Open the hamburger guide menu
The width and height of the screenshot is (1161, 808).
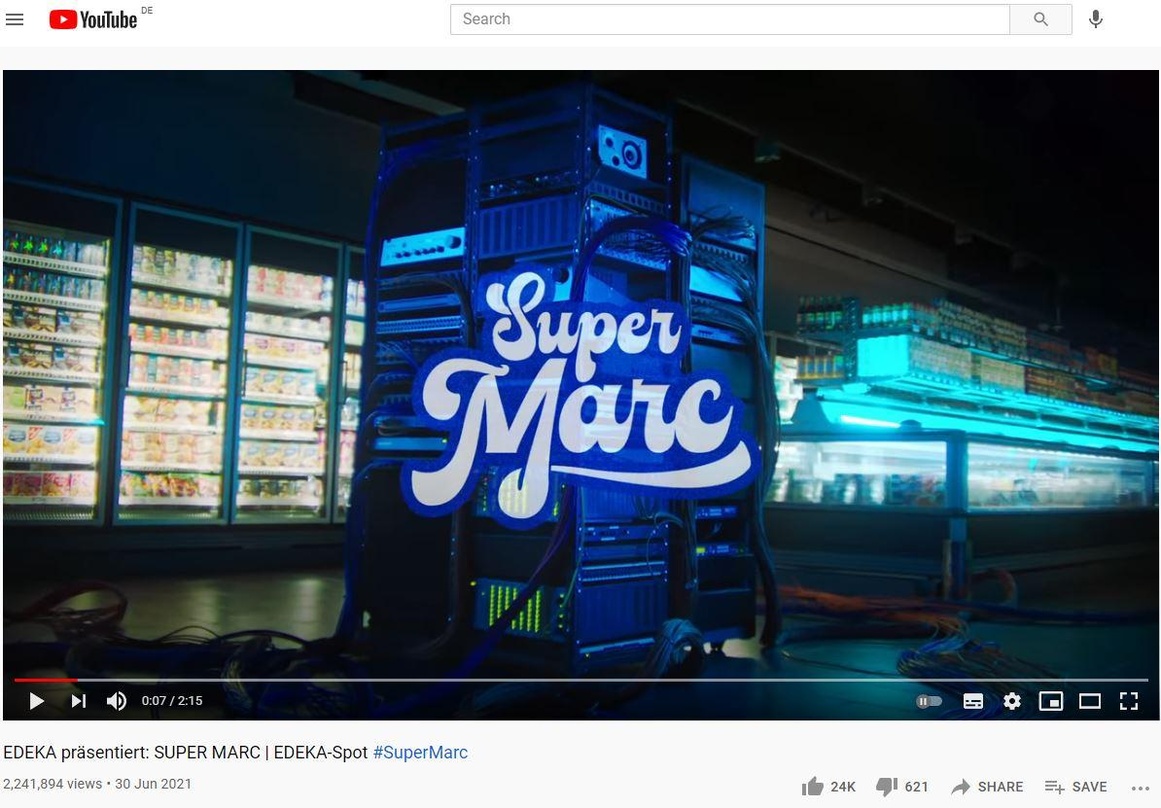click(15, 19)
